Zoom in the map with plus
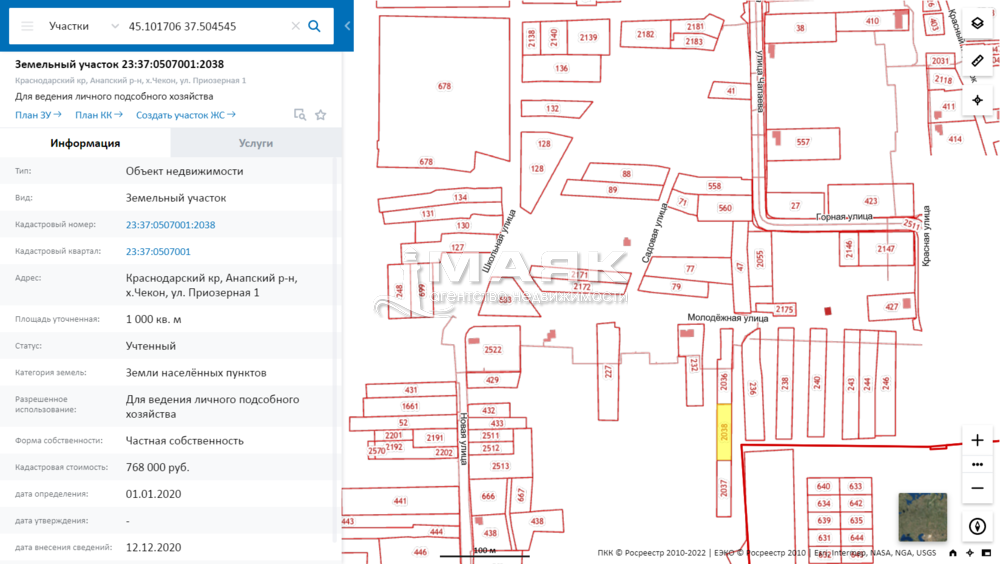The image size is (1000, 564). click(x=977, y=440)
